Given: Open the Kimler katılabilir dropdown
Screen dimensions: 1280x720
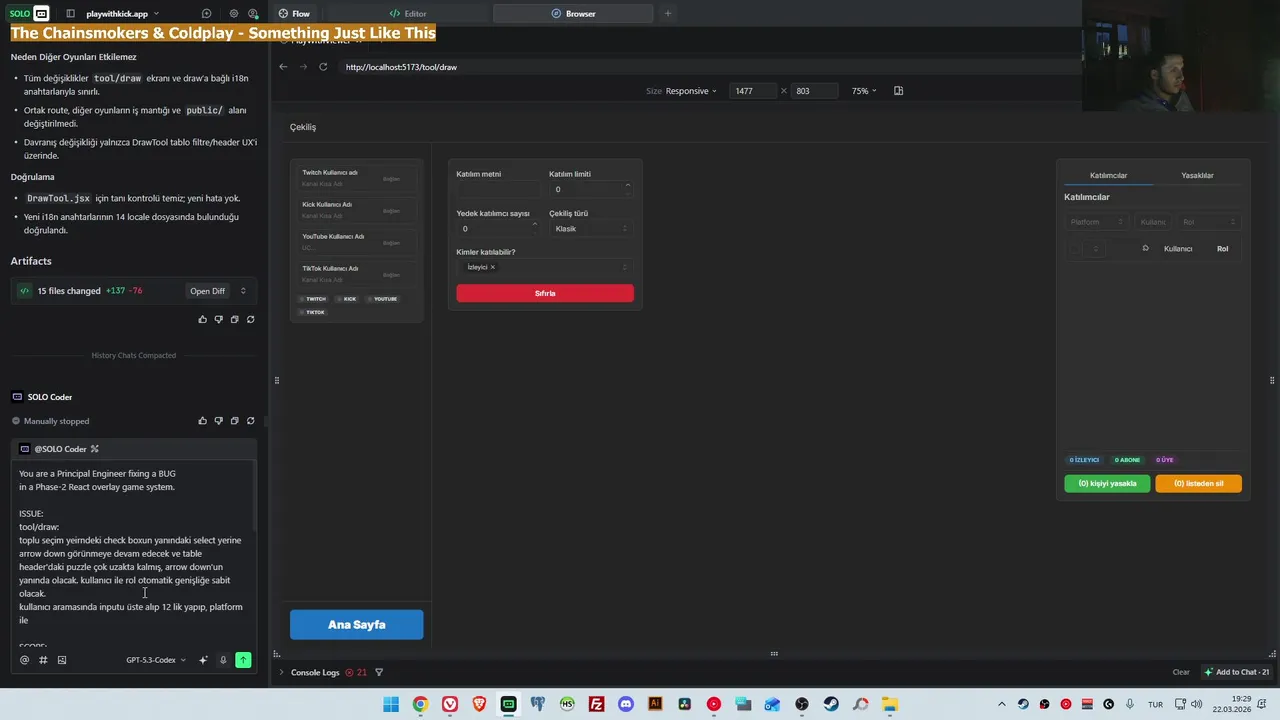Looking at the screenshot, I should 544,267.
